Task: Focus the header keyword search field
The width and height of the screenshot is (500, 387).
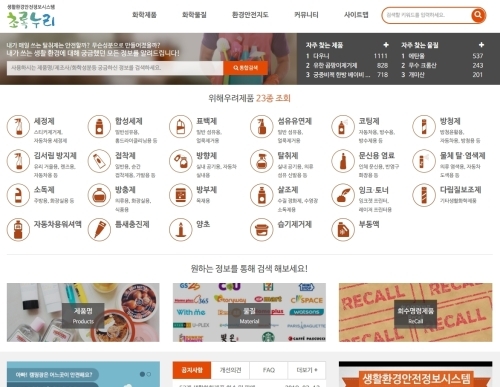Action: click(x=427, y=15)
